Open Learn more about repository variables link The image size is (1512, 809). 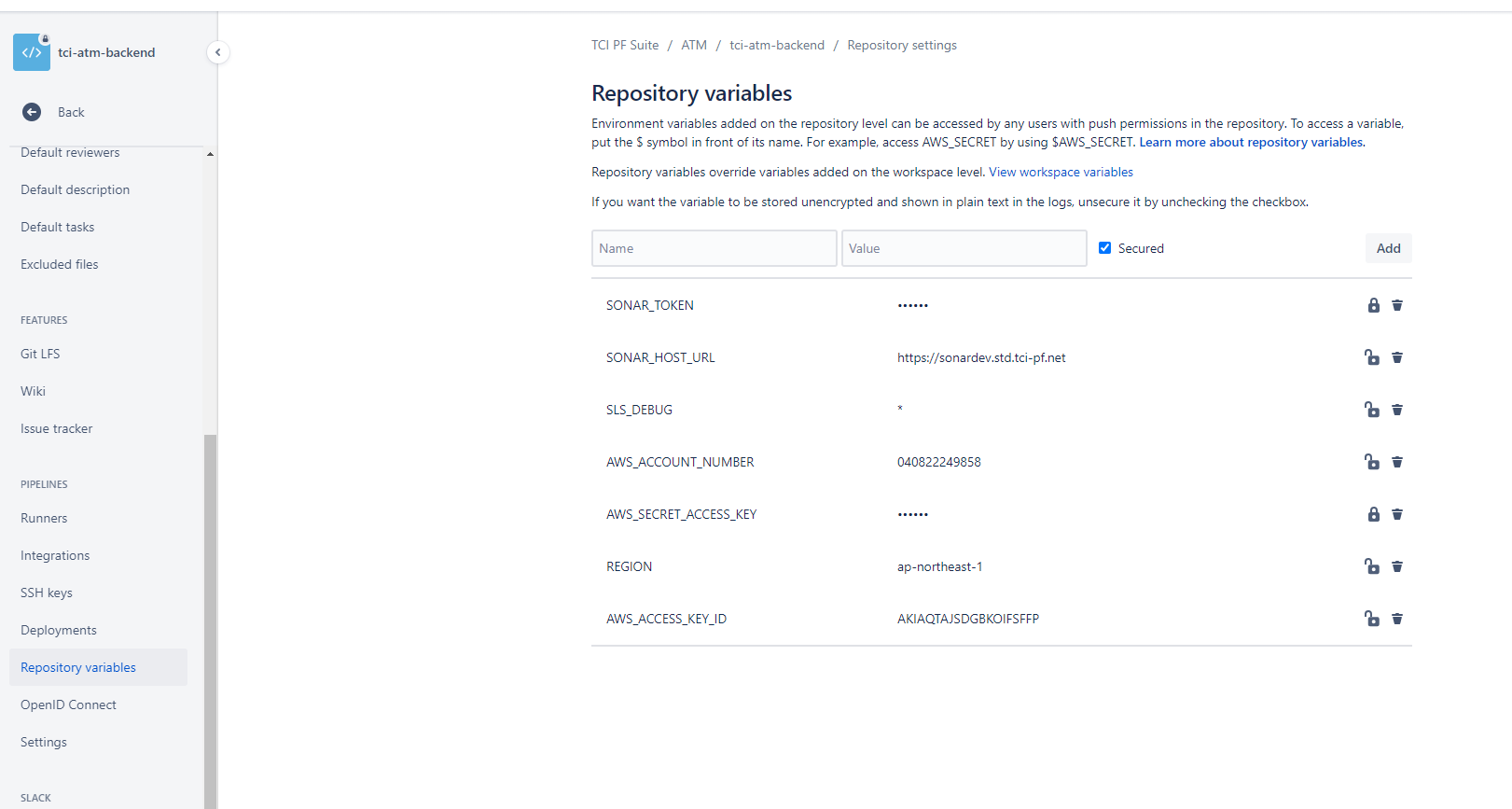coord(1251,142)
